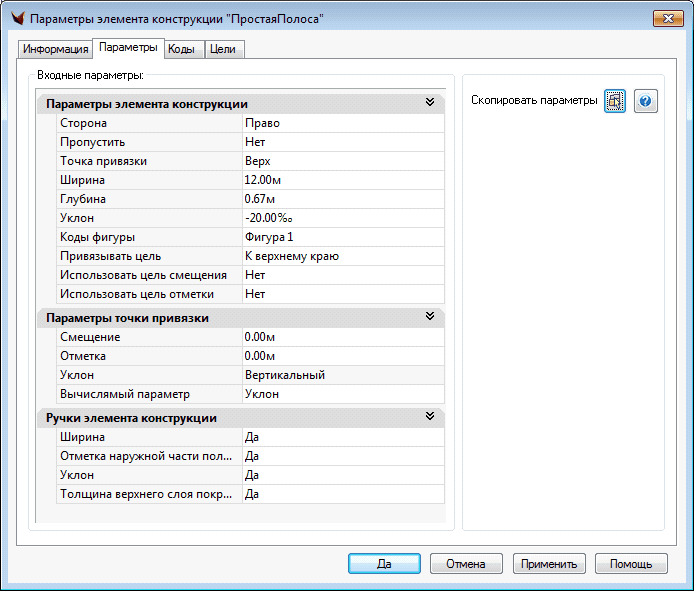
Task: Collapse the Параметры точки привязки section
Action: pyautogui.click(x=430, y=317)
